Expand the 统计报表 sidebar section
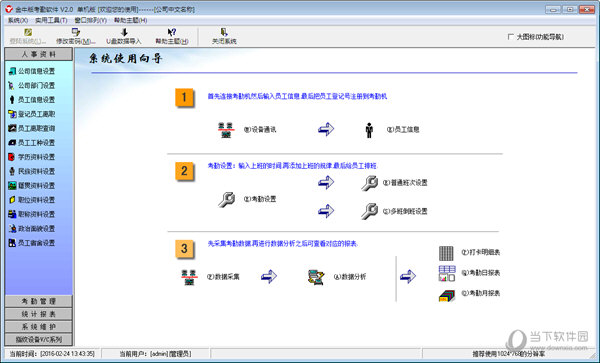This screenshot has width=600, height=363. click(x=39, y=314)
